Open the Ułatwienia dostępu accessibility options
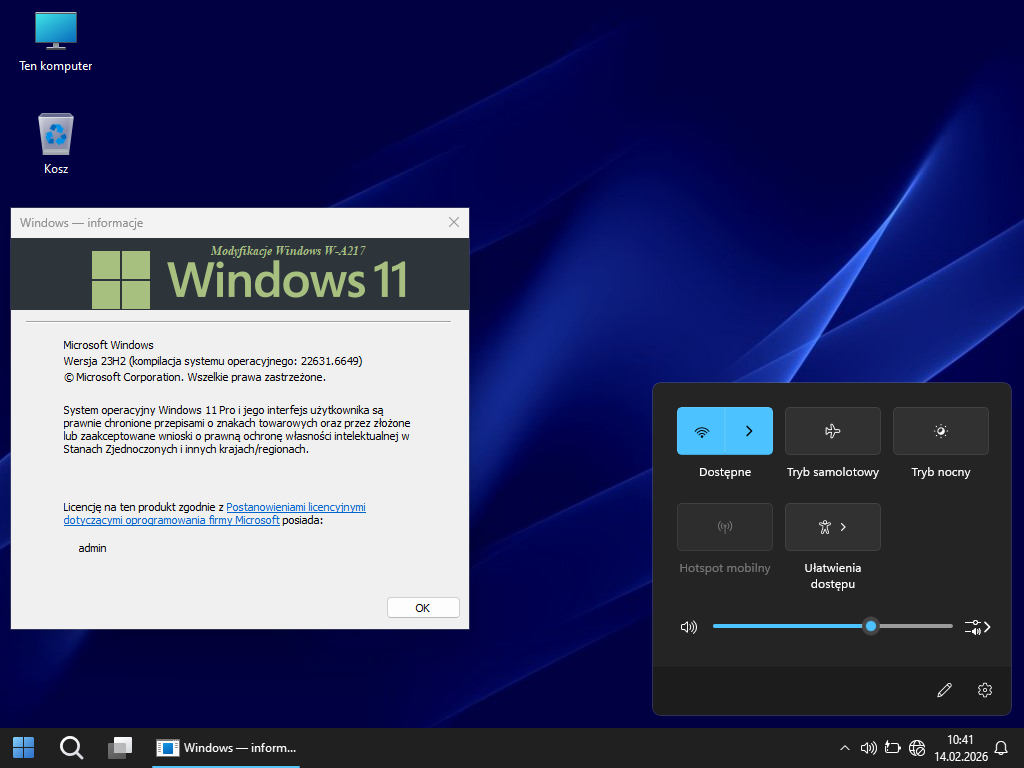The height and width of the screenshot is (768, 1024). click(x=832, y=527)
